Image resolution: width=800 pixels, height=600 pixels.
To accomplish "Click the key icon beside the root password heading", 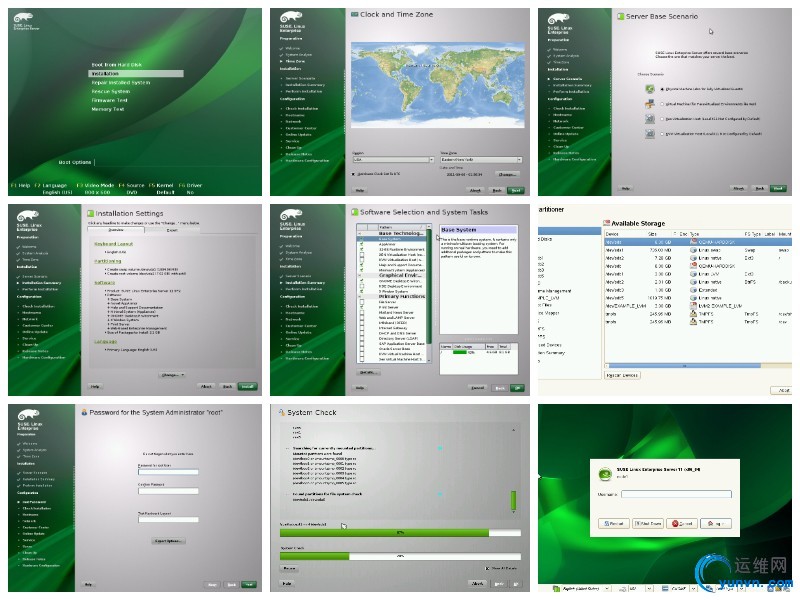I will tap(84, 412).
